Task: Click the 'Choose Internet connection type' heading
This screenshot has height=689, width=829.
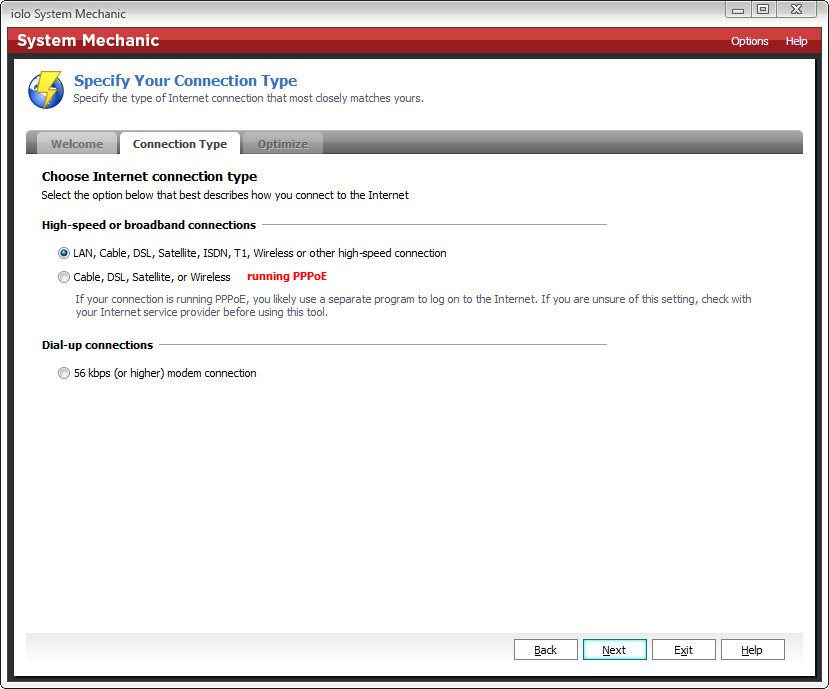Action: point(150,177)
